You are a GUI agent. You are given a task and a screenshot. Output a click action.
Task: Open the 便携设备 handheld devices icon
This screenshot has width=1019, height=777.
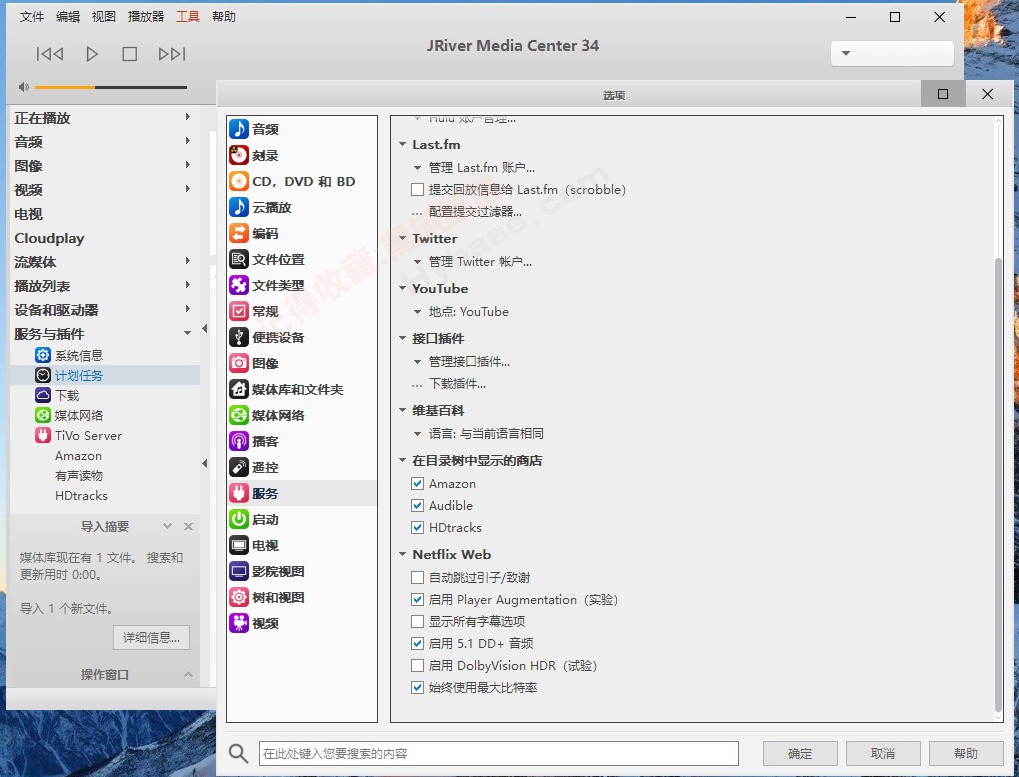(239, 337)
